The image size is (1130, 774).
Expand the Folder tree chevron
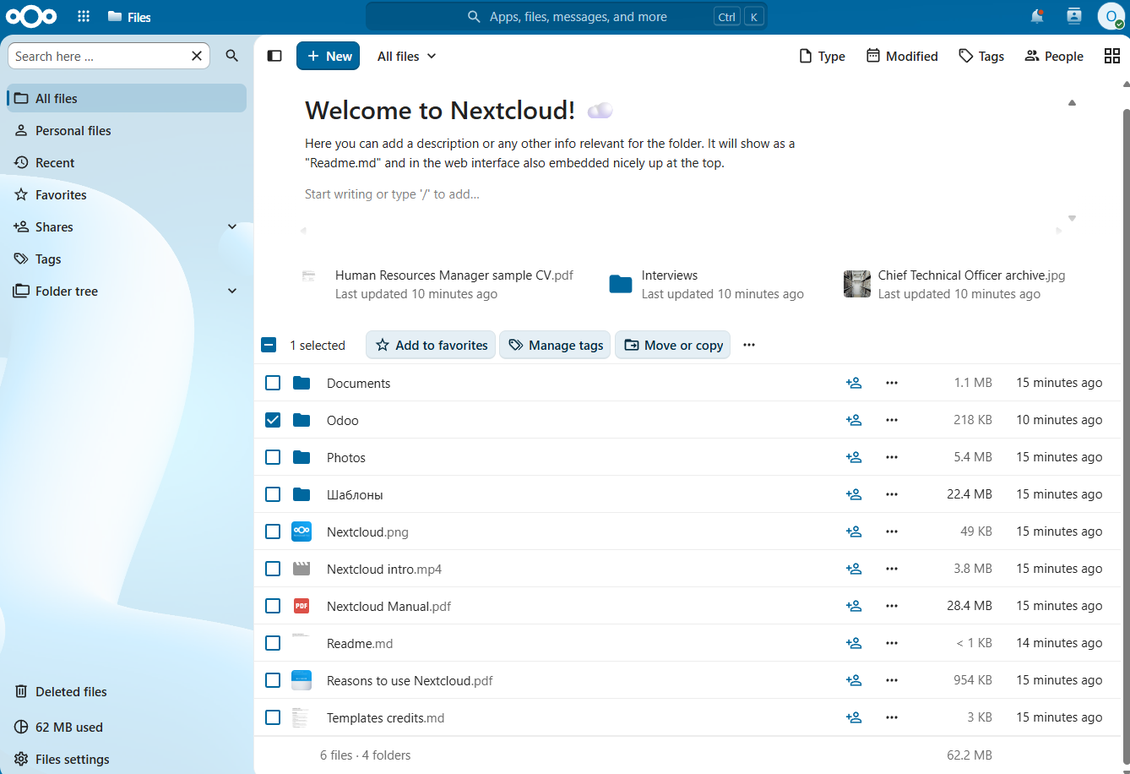tap(232, 290)
